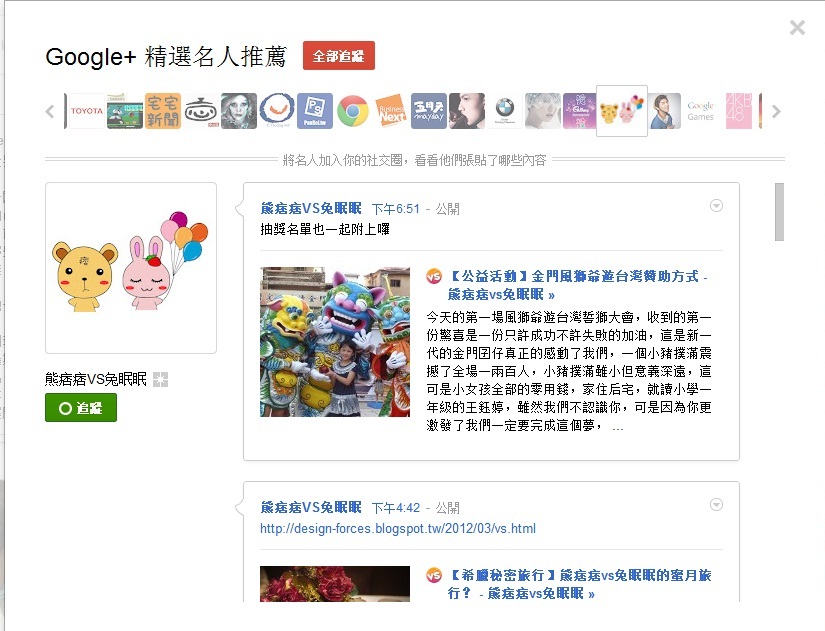The image size is (825, 631).
Task: Select the BMW profile icon
Action: (x=505, y=111)
